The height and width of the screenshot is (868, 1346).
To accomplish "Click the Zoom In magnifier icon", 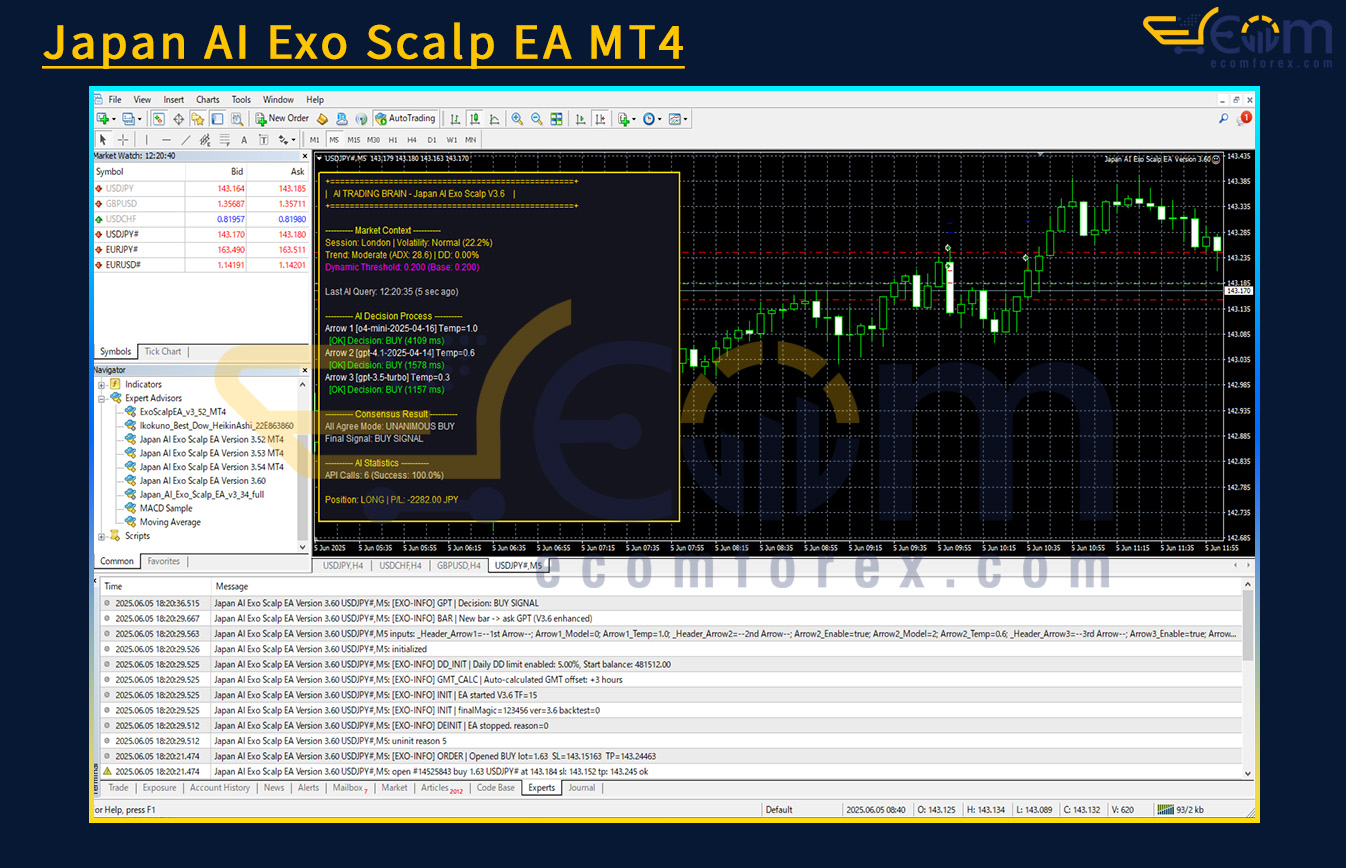I will [x=517, y=118].
